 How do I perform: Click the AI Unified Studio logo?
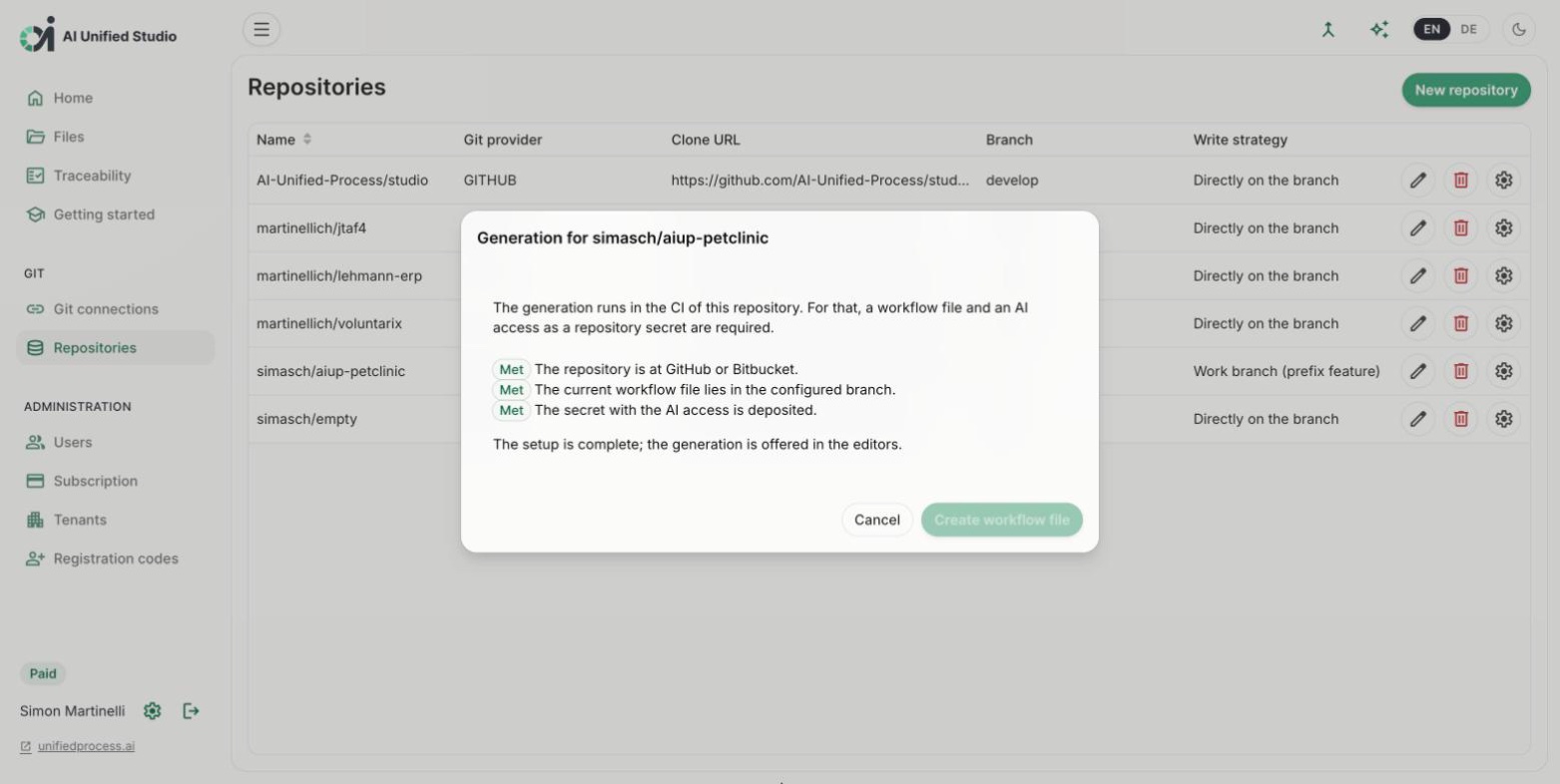click(98, 35)
